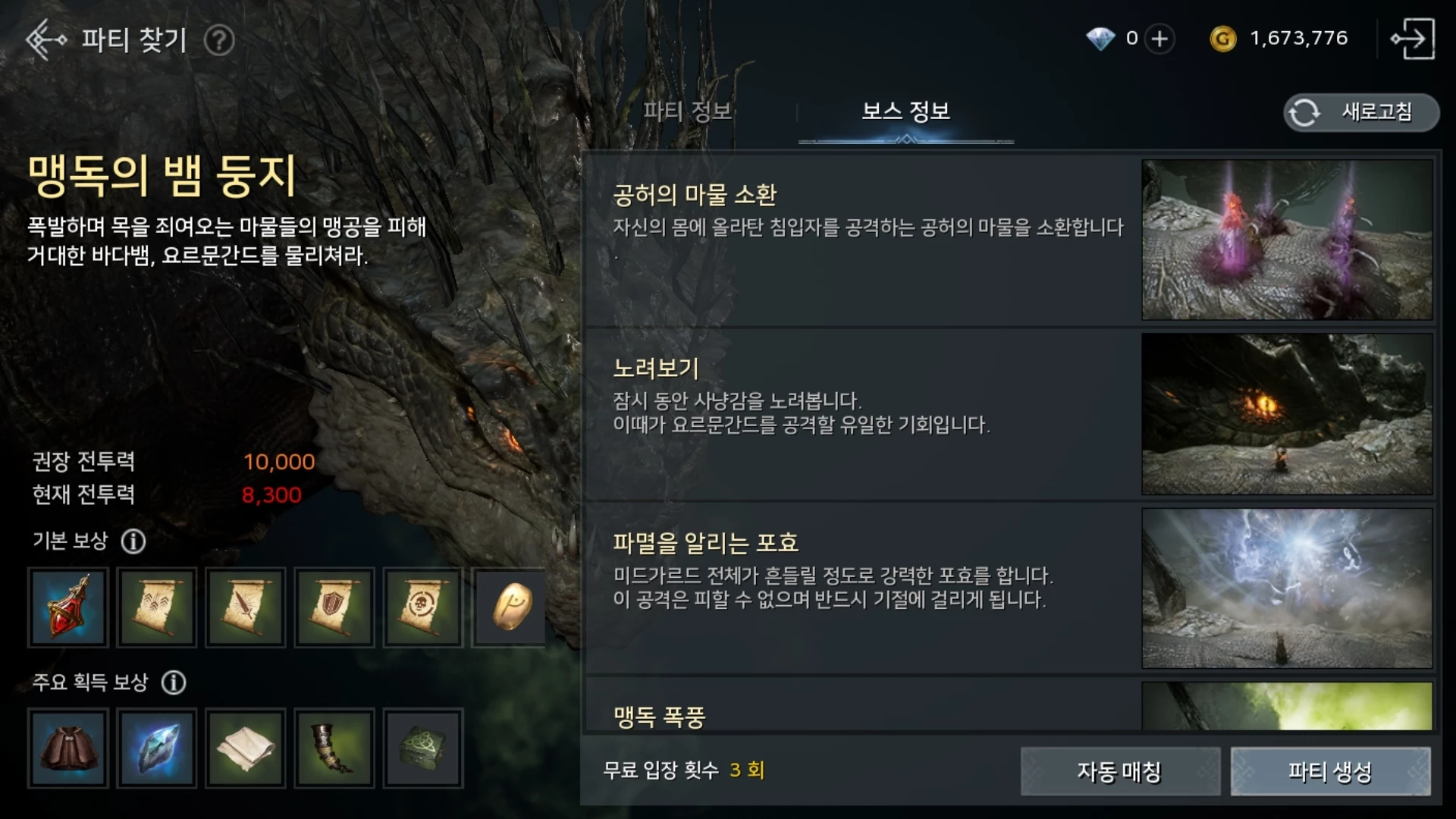The height and width of the screenshot is (819, 1456).
Task: View the 노려보기 skill thumbnail
Action: [1287, 414]
